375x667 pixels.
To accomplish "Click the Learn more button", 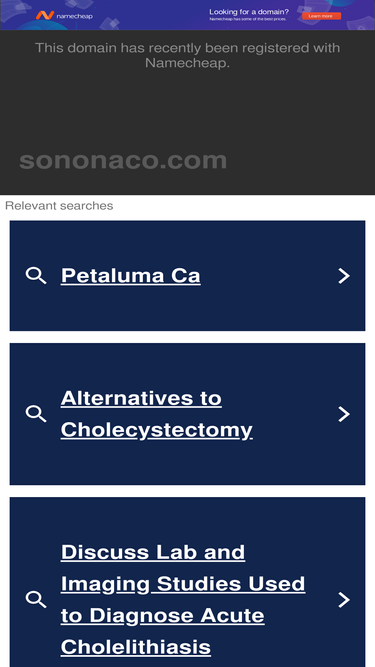I will [x=321, y=16].
